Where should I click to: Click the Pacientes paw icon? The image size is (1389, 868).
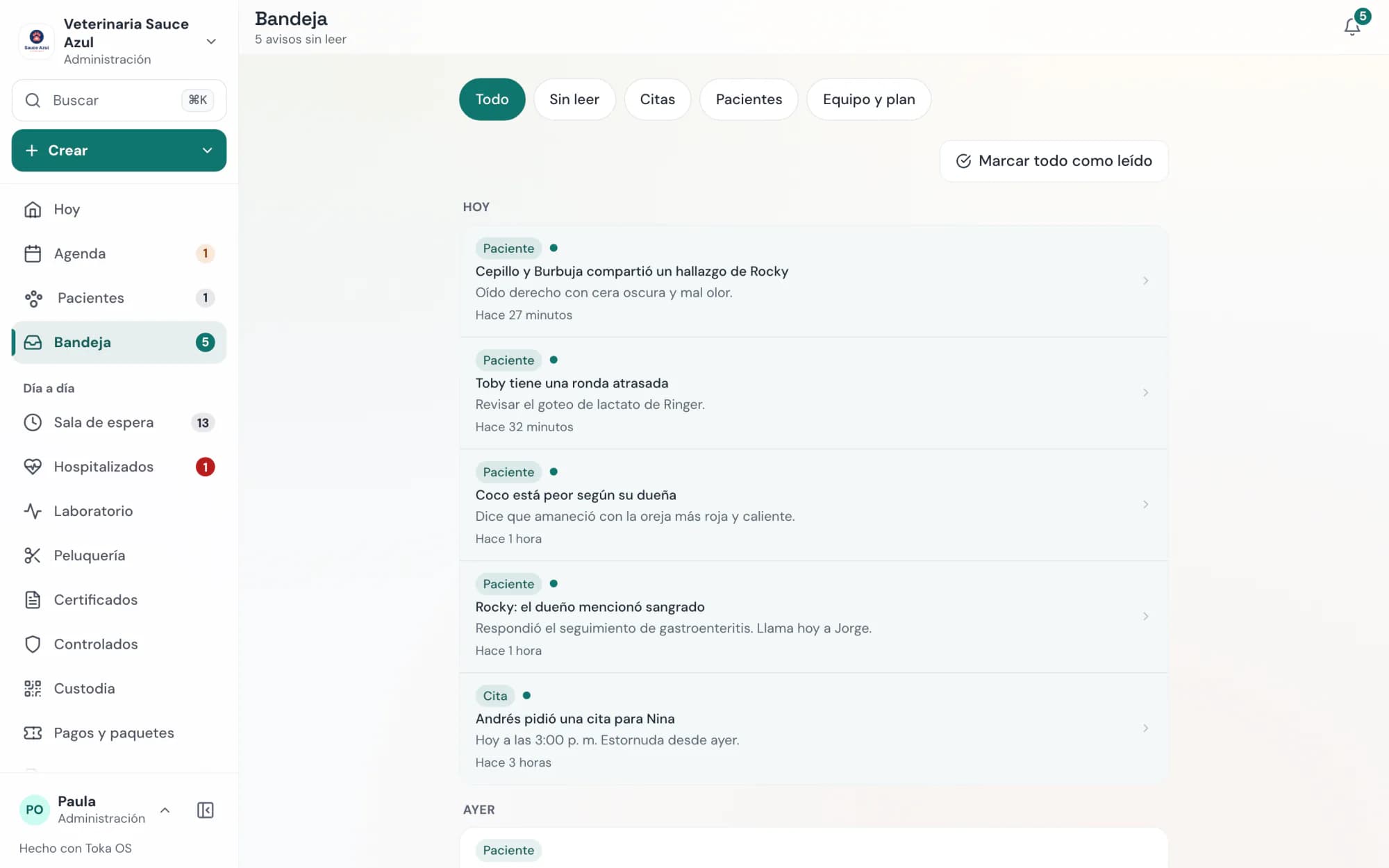pyautogui.click(x=33, y=299)
